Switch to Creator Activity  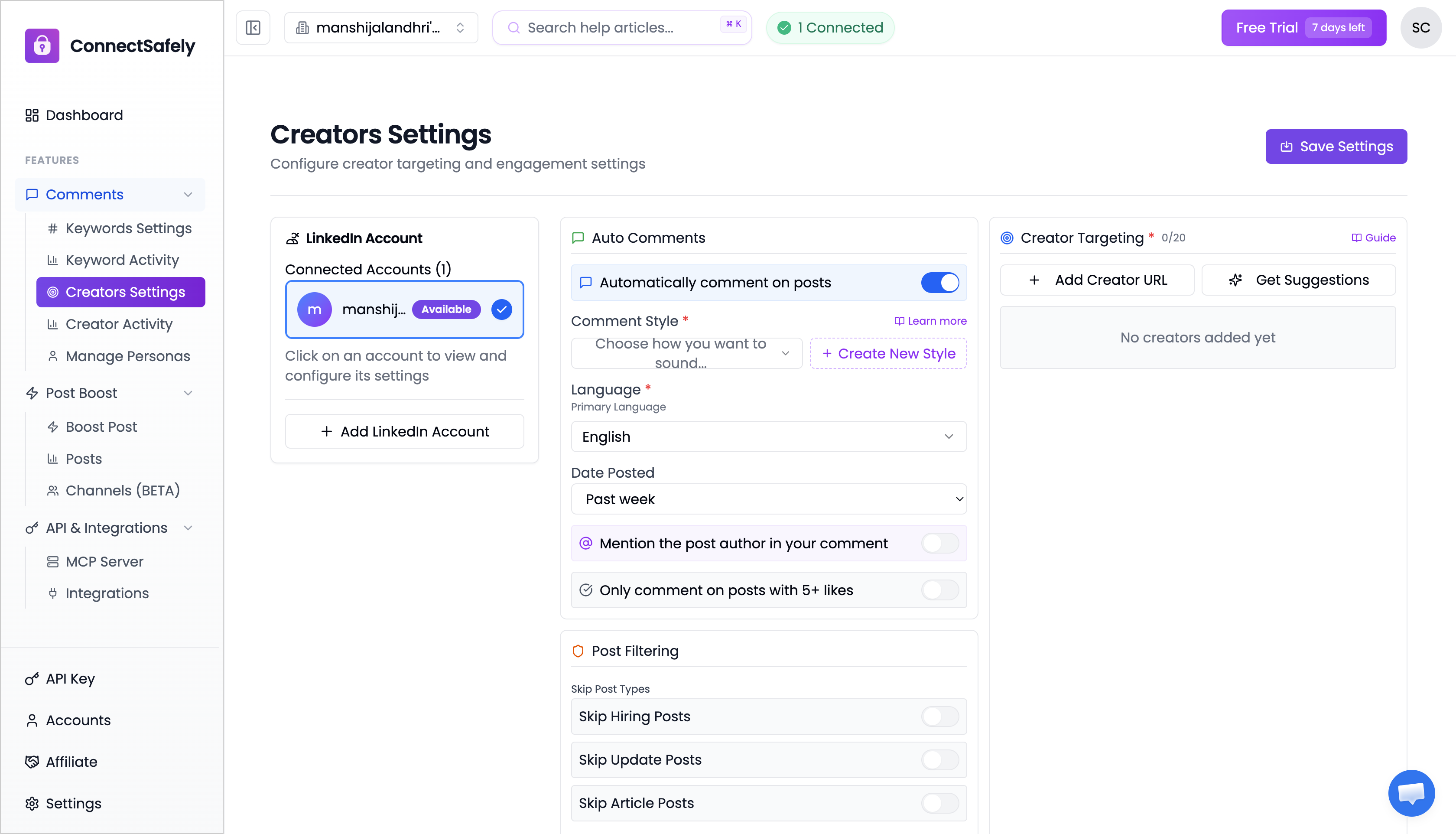[x=119, y=324]
